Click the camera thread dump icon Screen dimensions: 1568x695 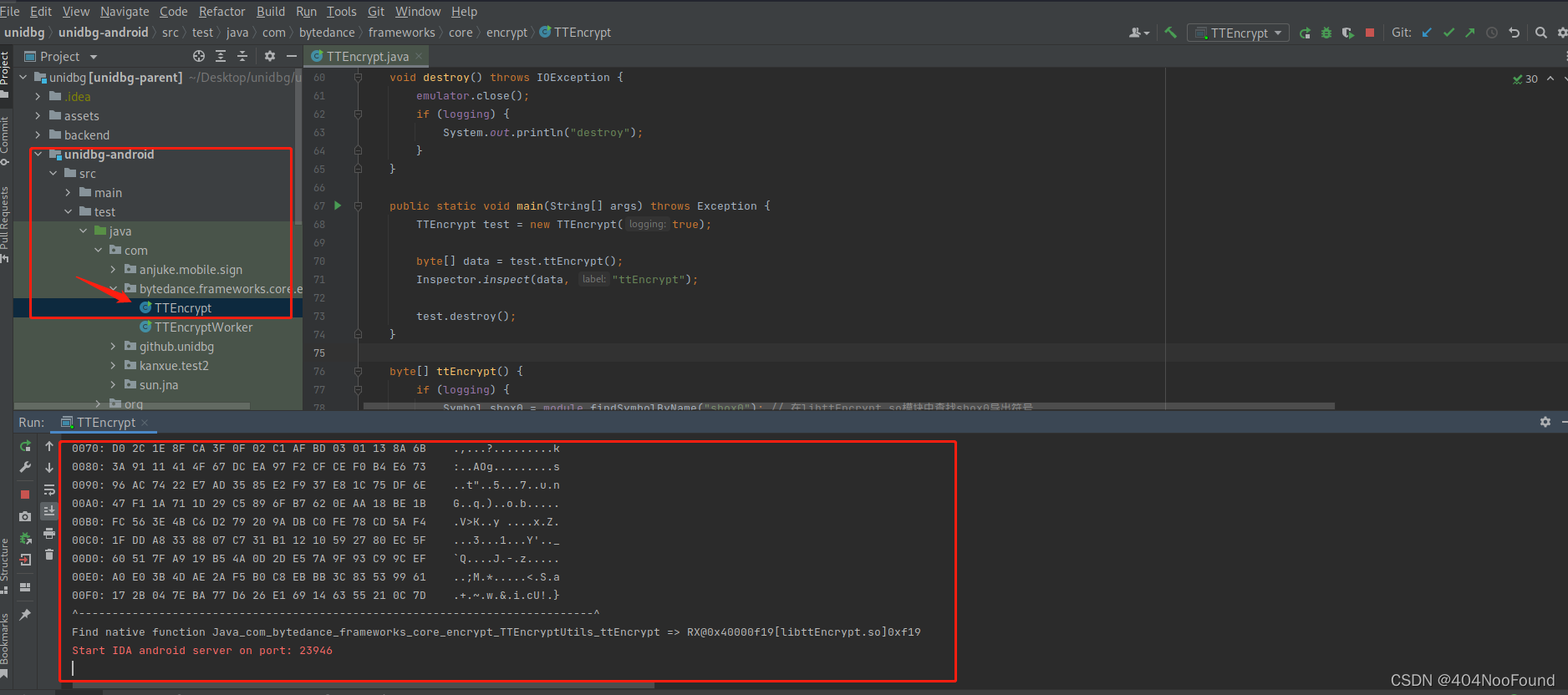[25, 516]
